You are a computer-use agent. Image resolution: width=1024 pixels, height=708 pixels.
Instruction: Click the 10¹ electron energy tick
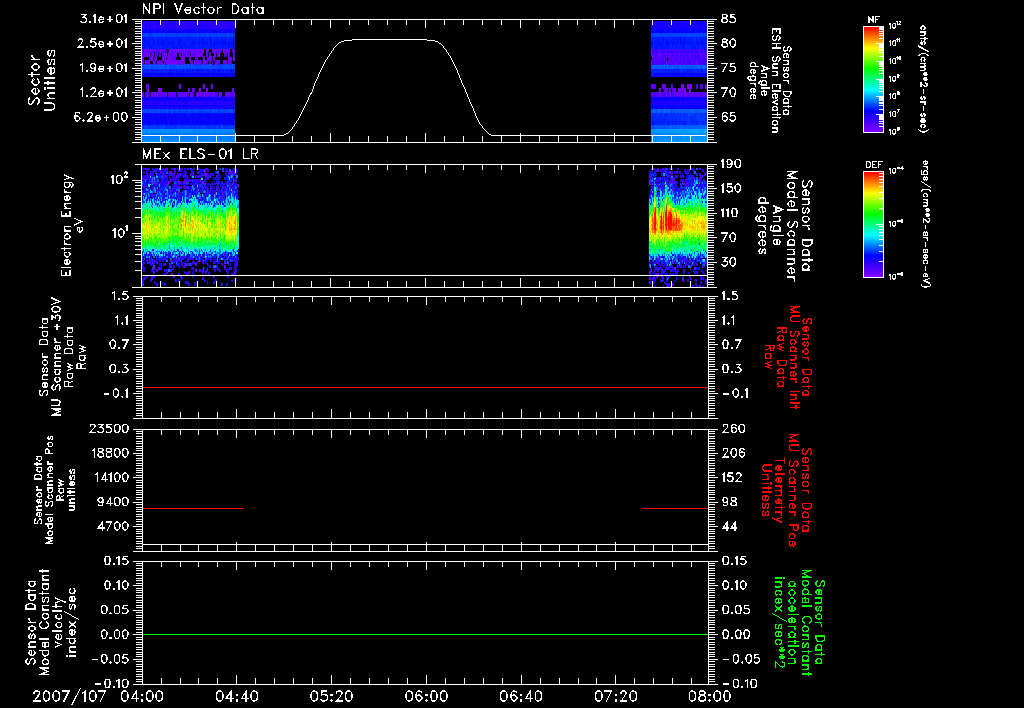[x=118, y=233]
